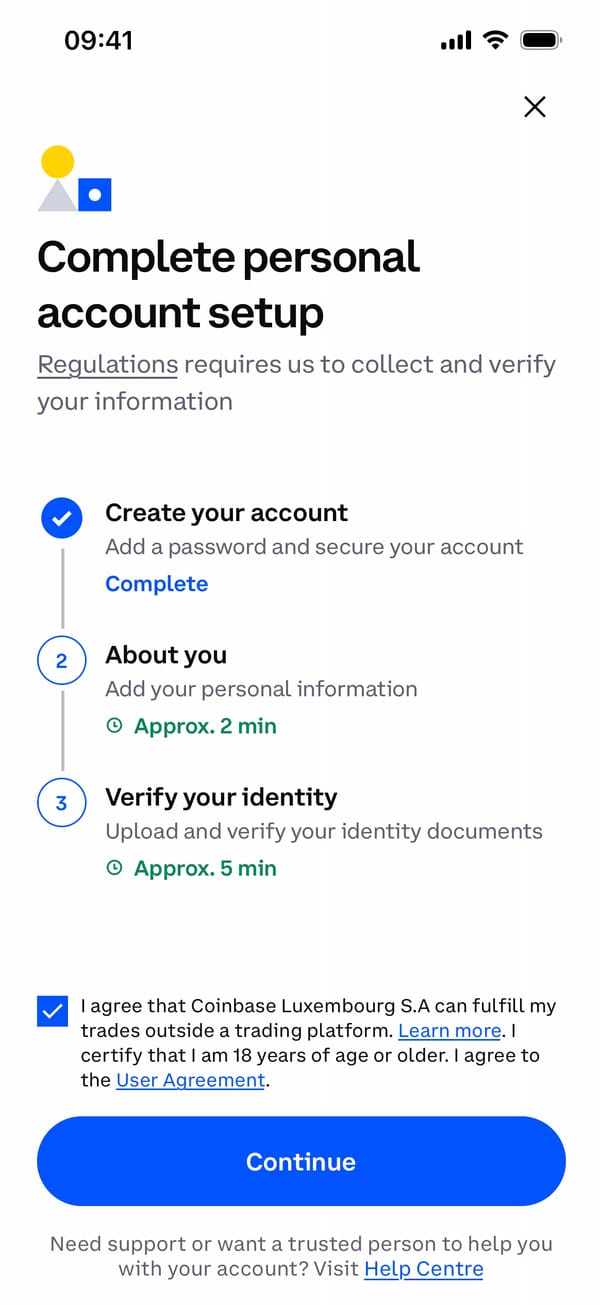Tap the clock icon beside Approx. 5 min
Viewport: 603px width, 1305px height.
click(x=114, y=869)
